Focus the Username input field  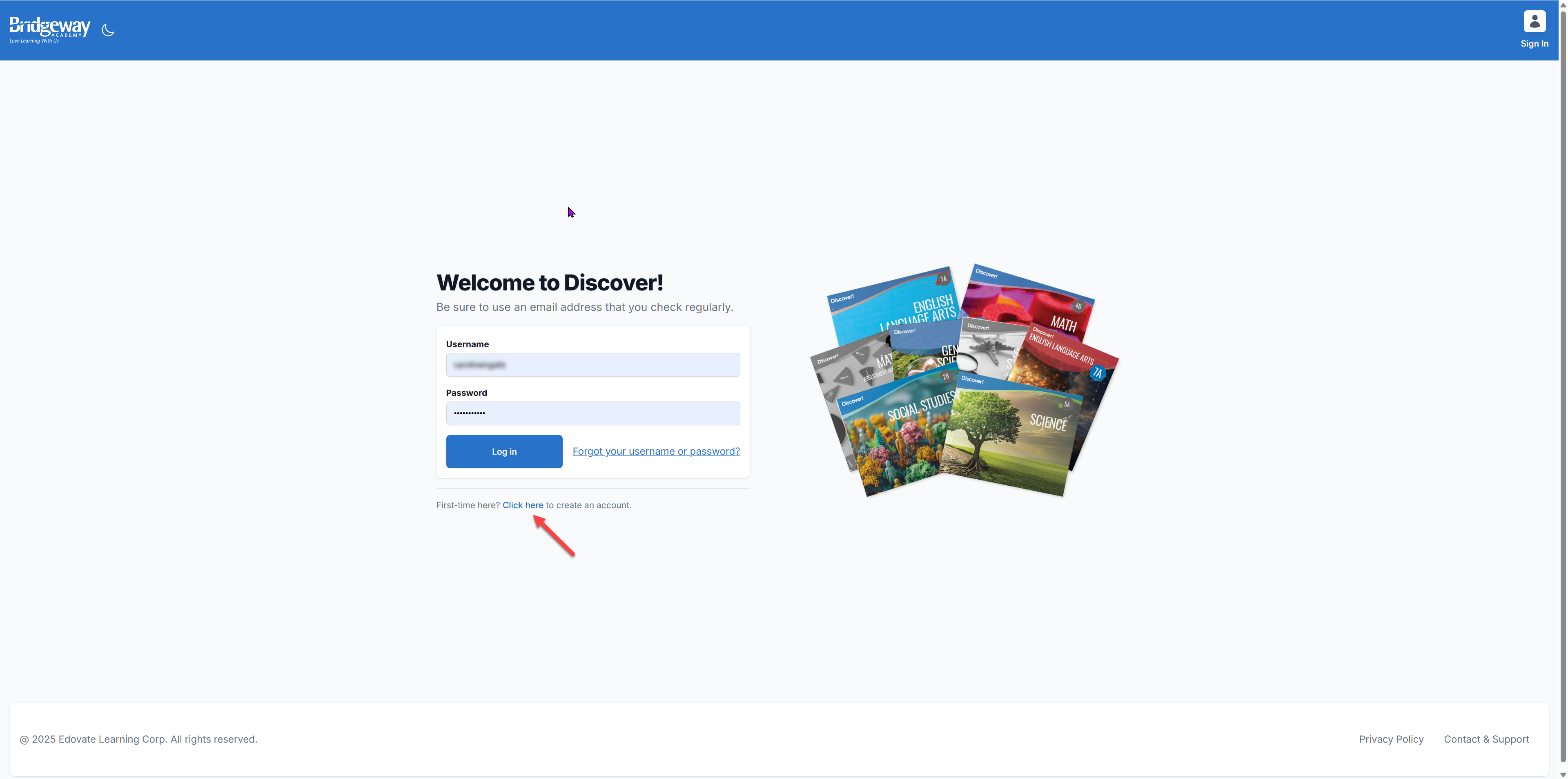(592, 365)
